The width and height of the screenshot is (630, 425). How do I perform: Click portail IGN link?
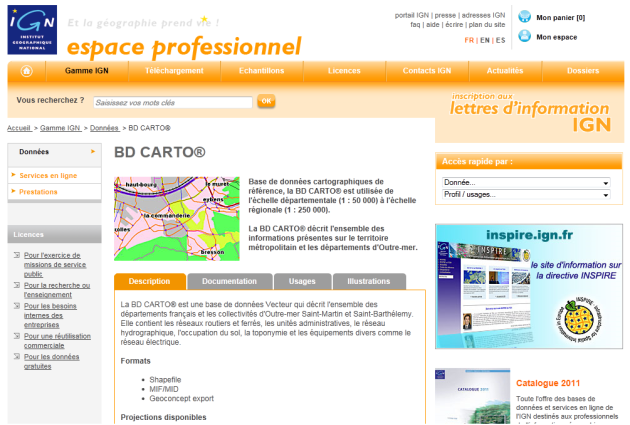coord(412,15)
